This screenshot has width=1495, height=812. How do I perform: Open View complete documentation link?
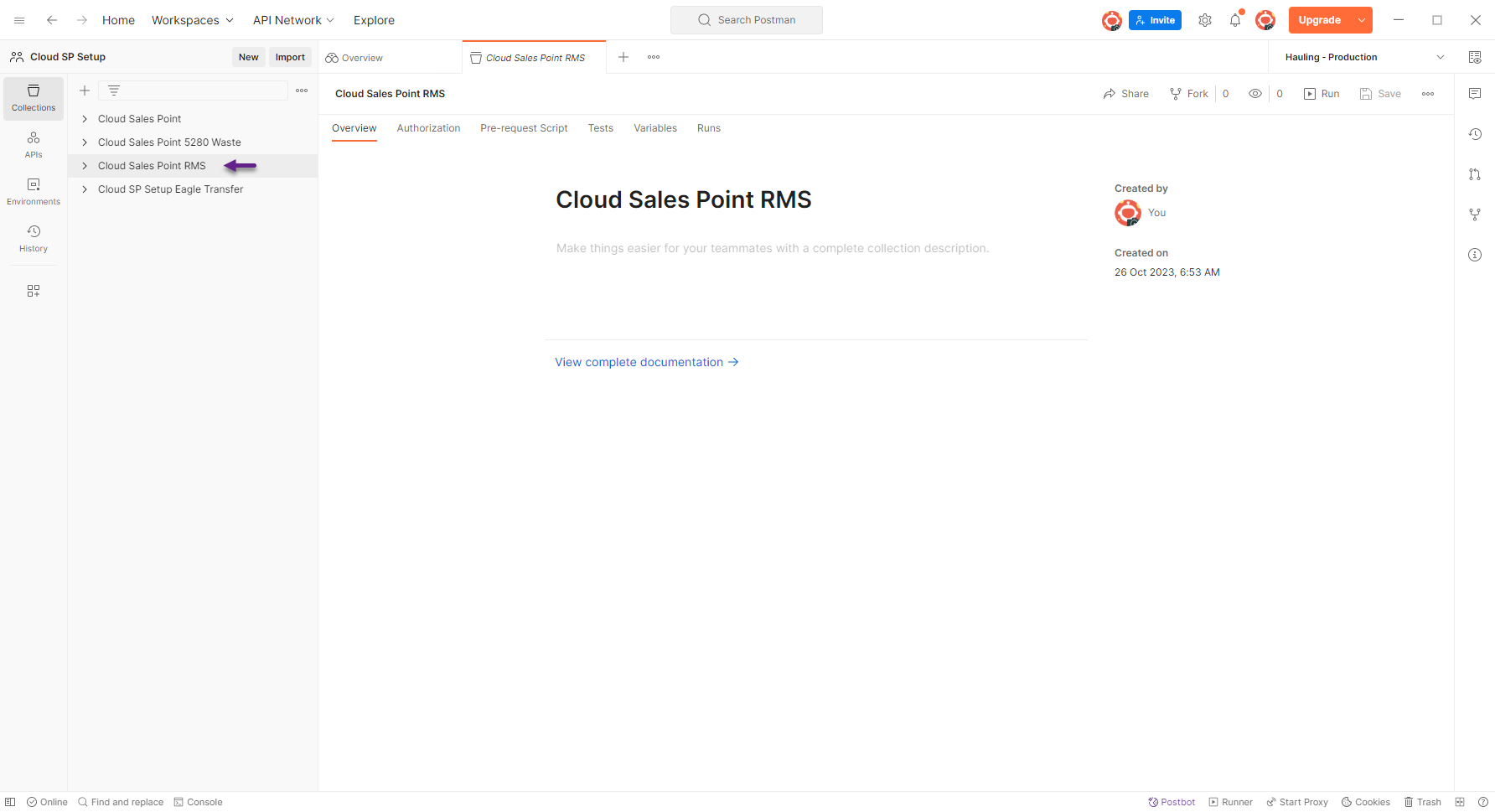click(x=646, y=362)
